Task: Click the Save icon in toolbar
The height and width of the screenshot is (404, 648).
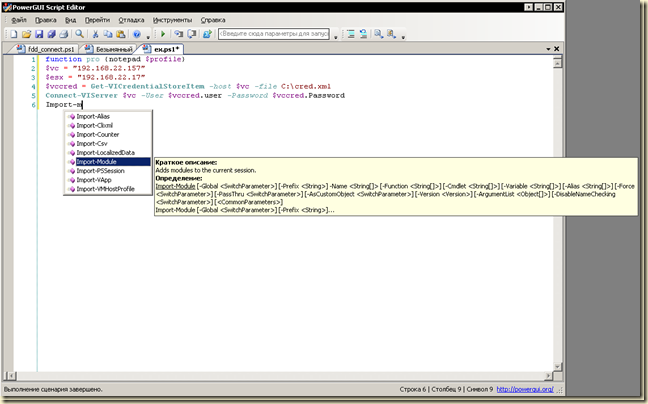Action: [38, 34]
